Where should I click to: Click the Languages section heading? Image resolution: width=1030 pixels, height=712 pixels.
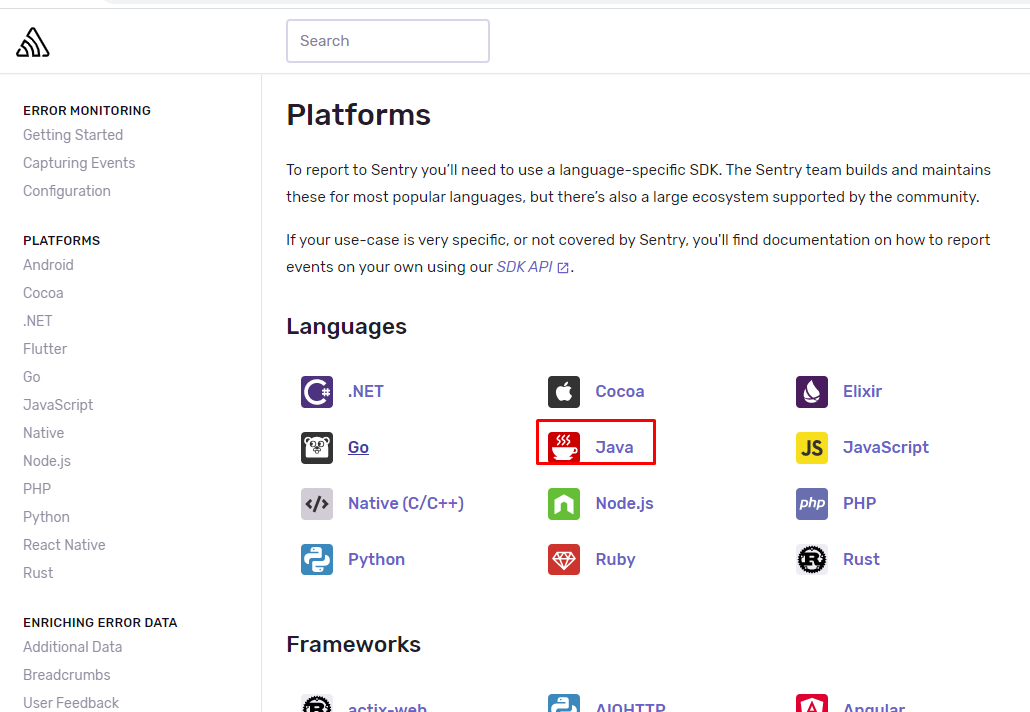click(x=346, y=326)
